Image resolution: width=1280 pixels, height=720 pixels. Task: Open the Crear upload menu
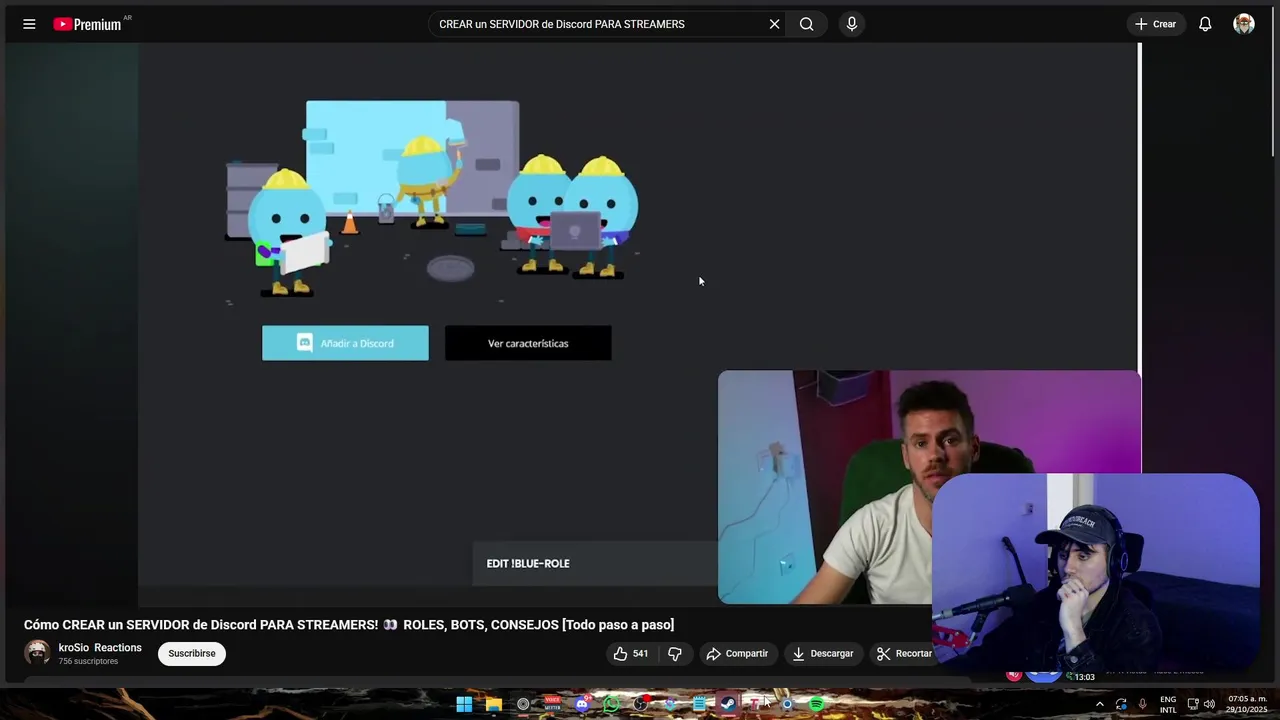click(1156, 24)
